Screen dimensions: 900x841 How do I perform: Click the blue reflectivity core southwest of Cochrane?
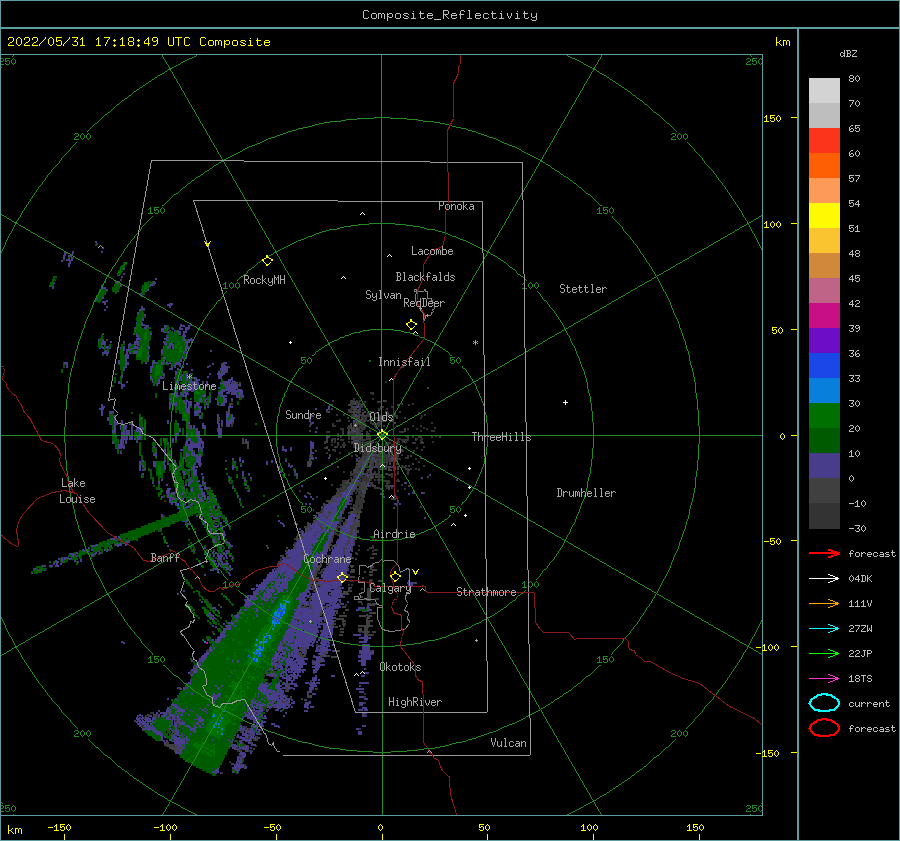coord(280,613)
